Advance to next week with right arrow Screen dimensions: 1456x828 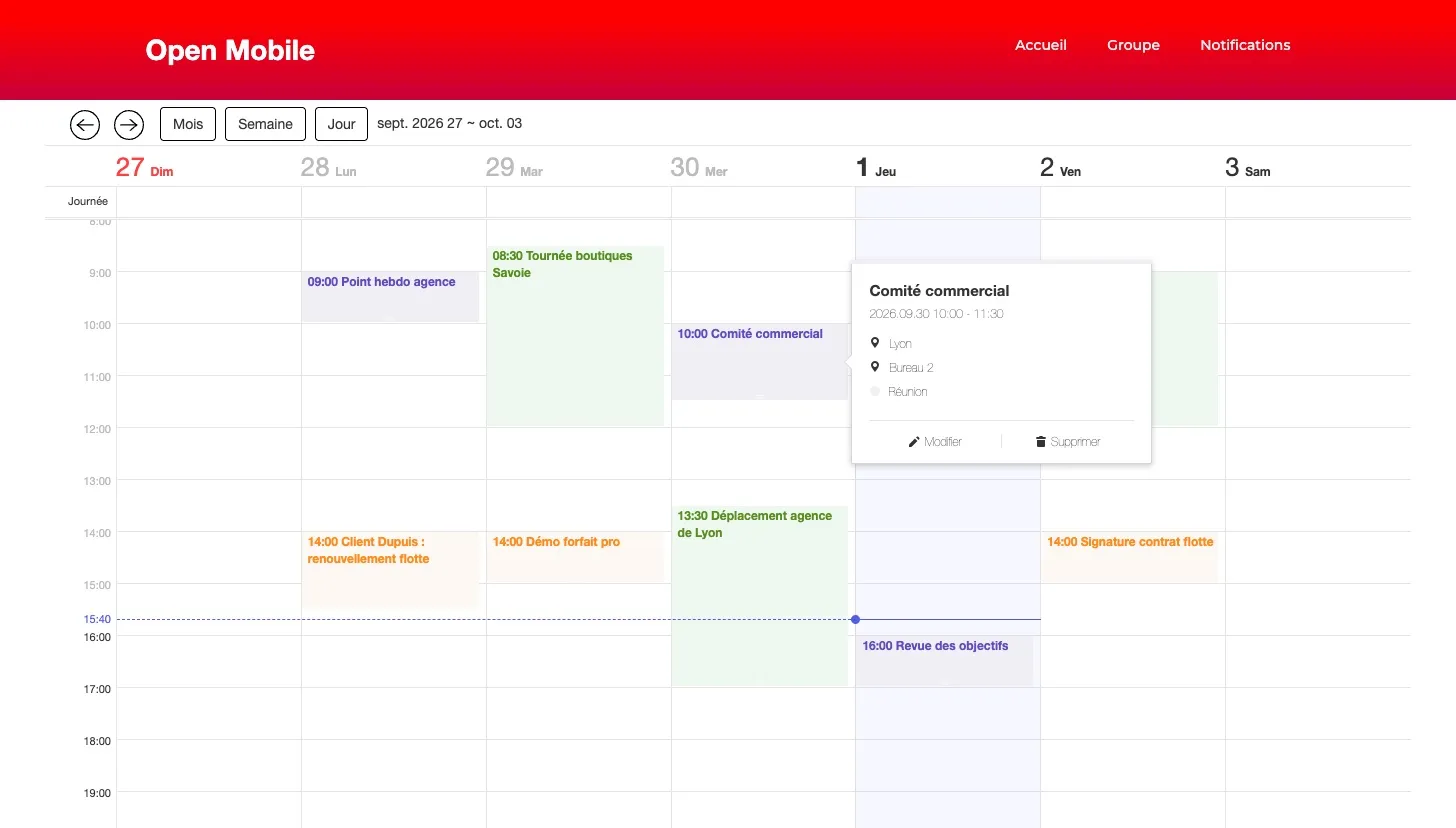click(129, 124)
